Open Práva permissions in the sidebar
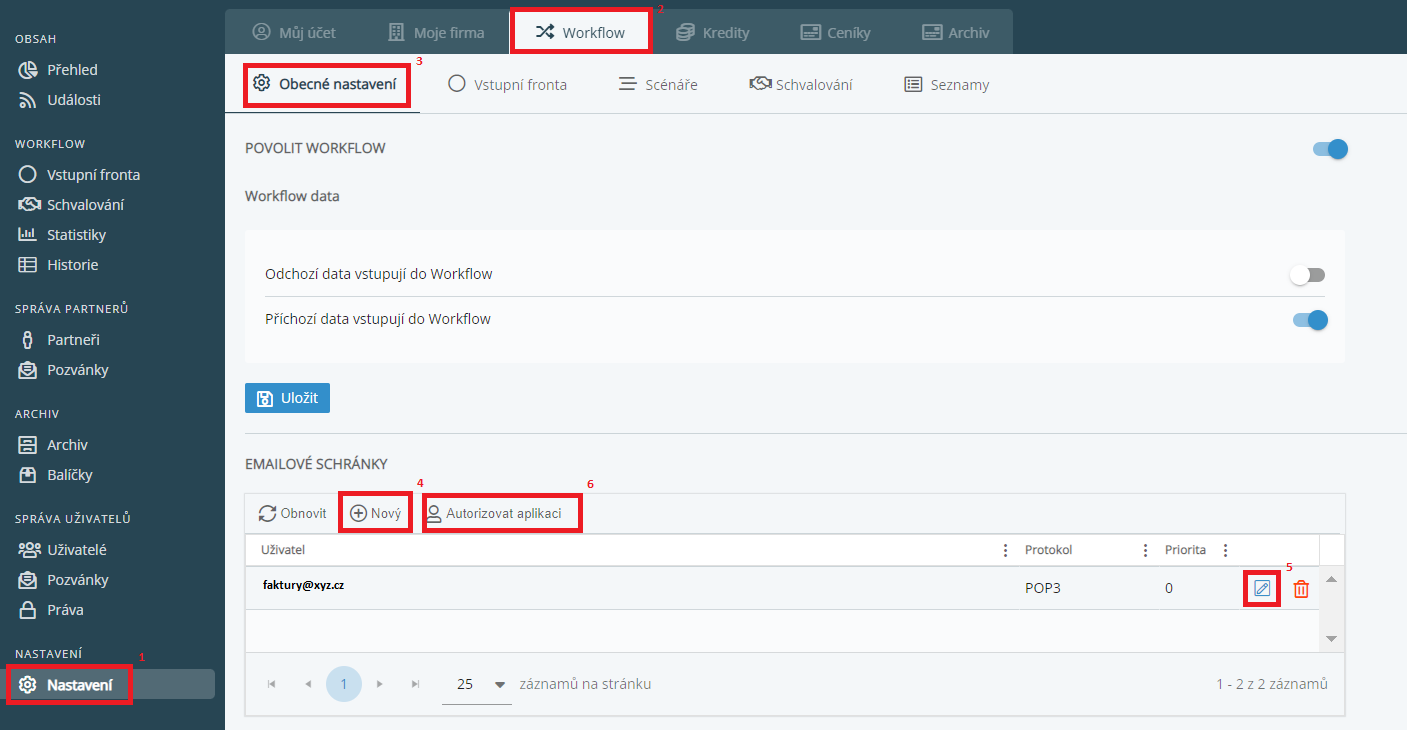The width and height of the screenshot is (1407, 730). click(x=65, y=610)
